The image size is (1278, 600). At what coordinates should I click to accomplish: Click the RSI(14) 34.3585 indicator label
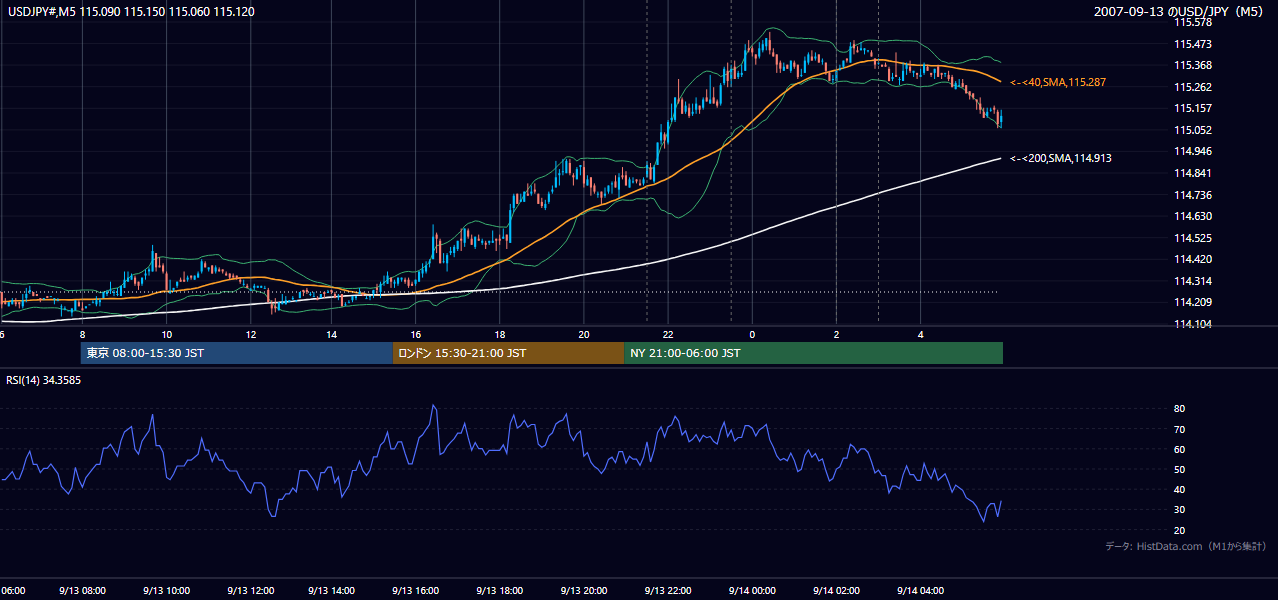click(x=44, y=380)
